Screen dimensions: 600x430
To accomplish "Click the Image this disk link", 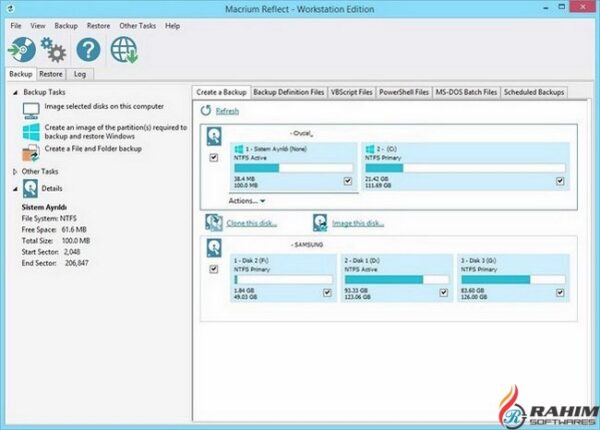I will click(x=358, y=223).
